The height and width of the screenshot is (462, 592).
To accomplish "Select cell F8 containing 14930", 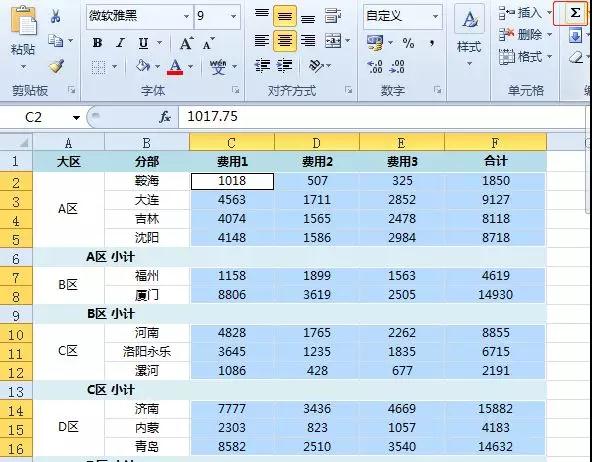I will tap(495, 295).
